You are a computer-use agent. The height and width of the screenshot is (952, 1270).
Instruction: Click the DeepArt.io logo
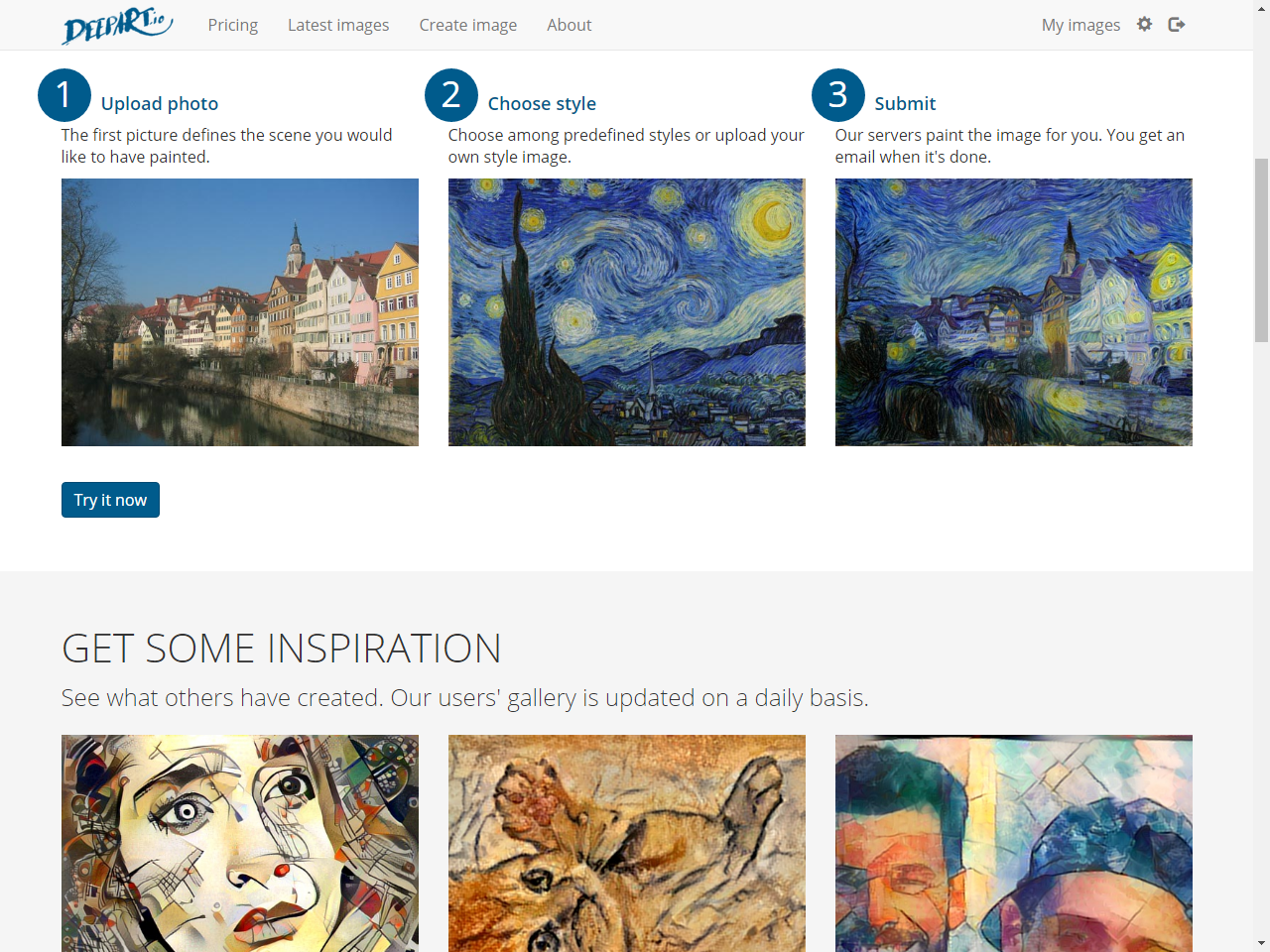coord(118,25)
